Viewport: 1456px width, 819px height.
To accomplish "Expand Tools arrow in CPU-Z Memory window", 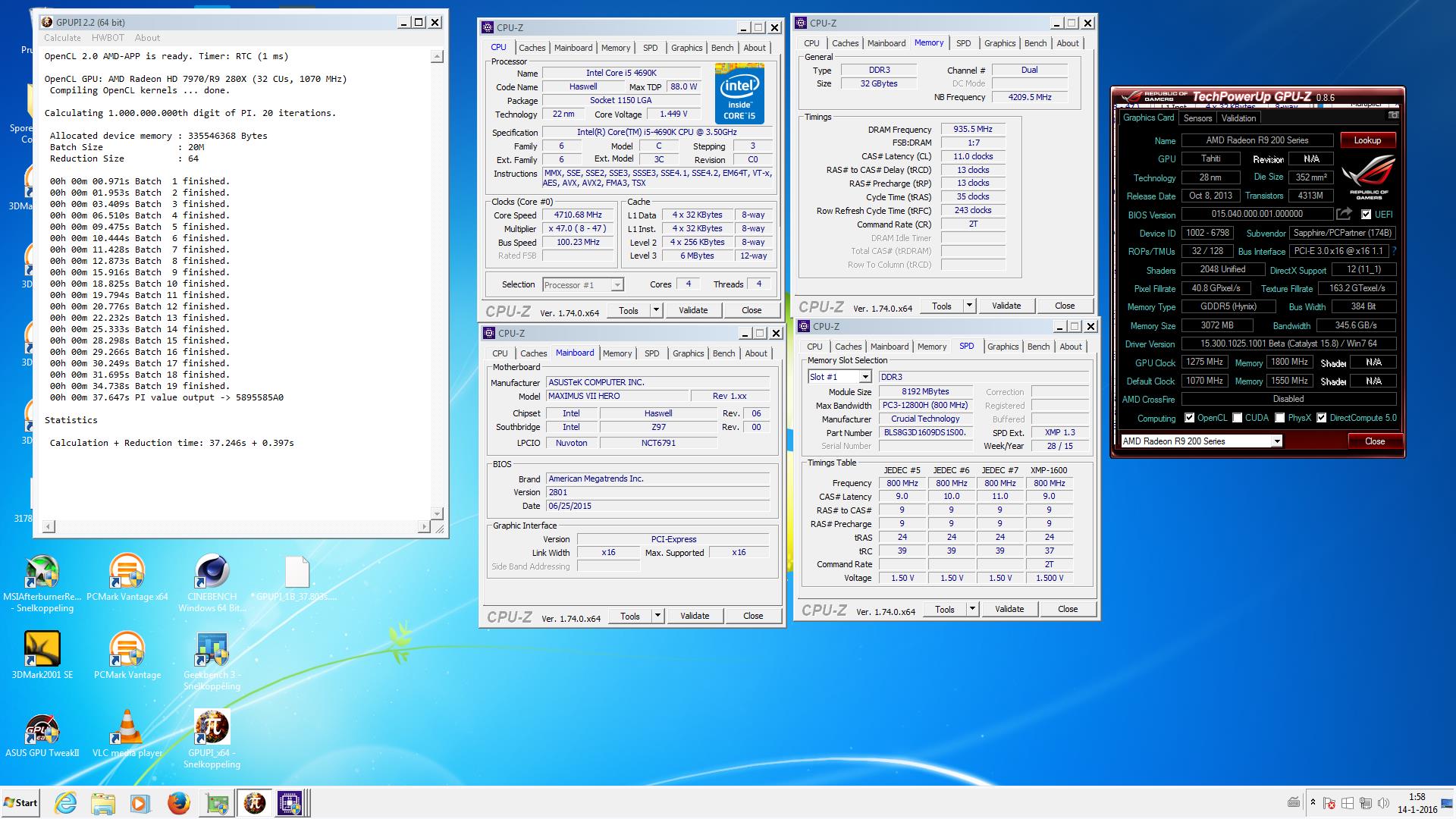I will coord(969,306).
